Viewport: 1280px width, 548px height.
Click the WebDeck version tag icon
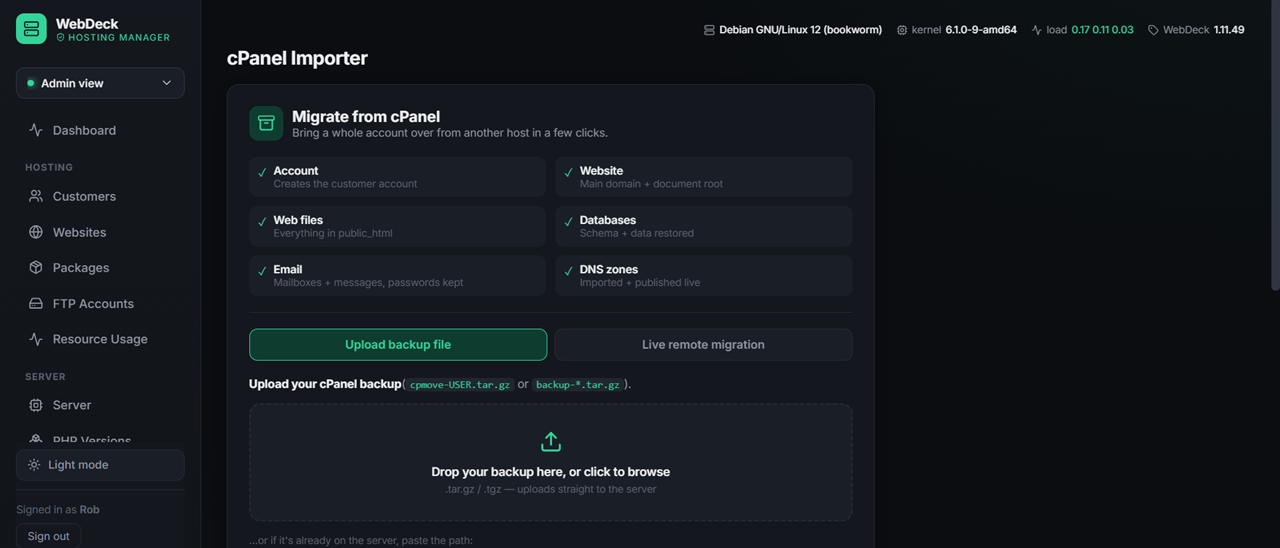pyautogui.click(x=1153, y=30)
